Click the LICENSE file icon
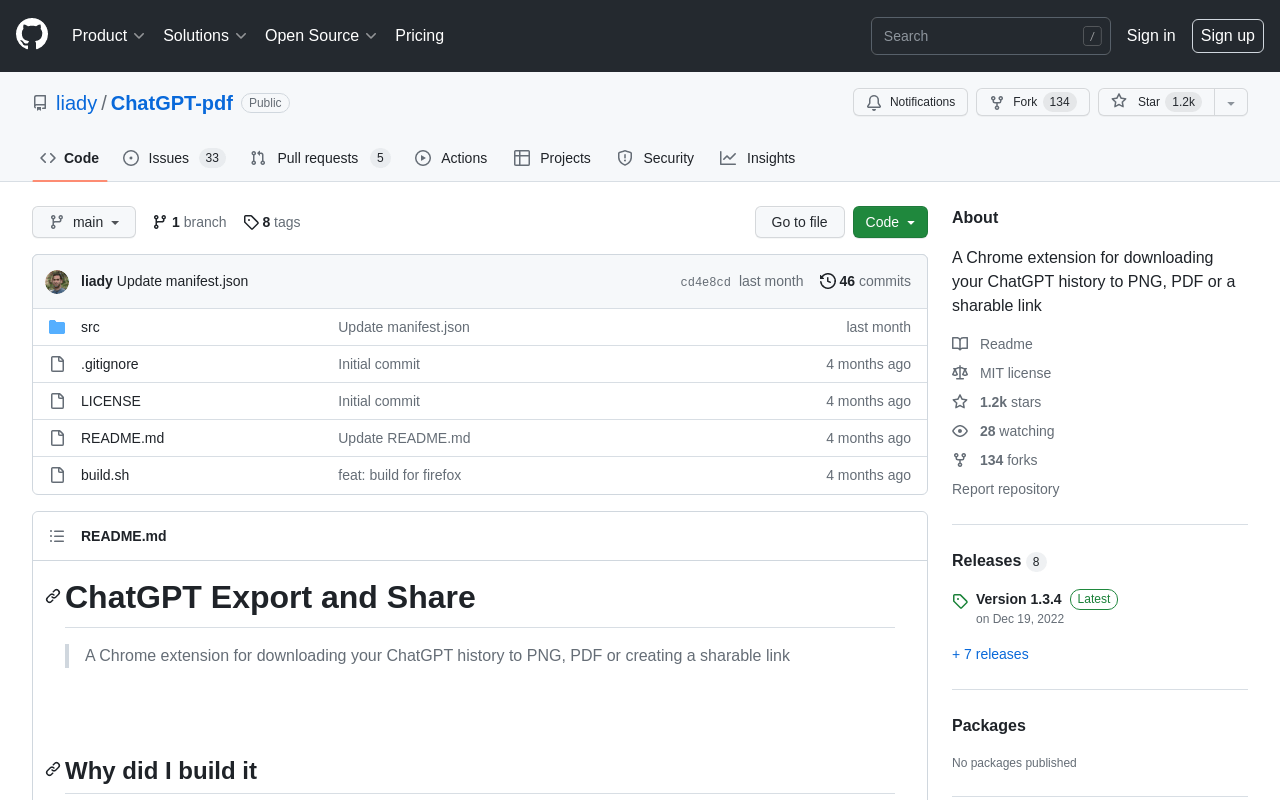Screen dimensions: 1280x800 [x=57, y=401]
